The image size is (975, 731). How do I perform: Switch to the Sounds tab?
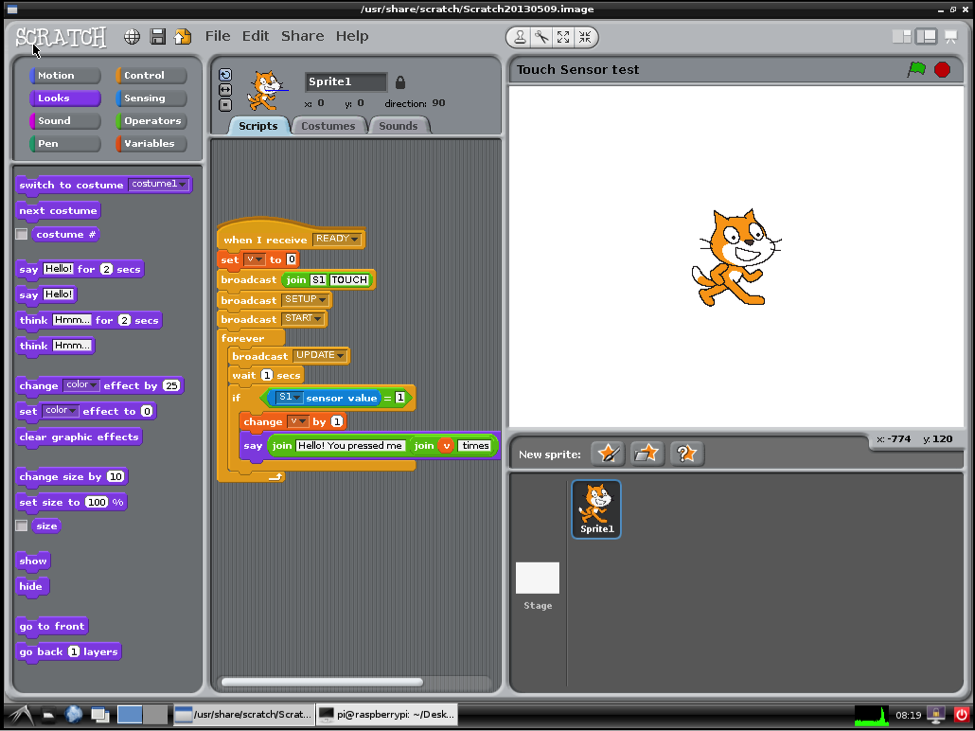pos(398,126)
